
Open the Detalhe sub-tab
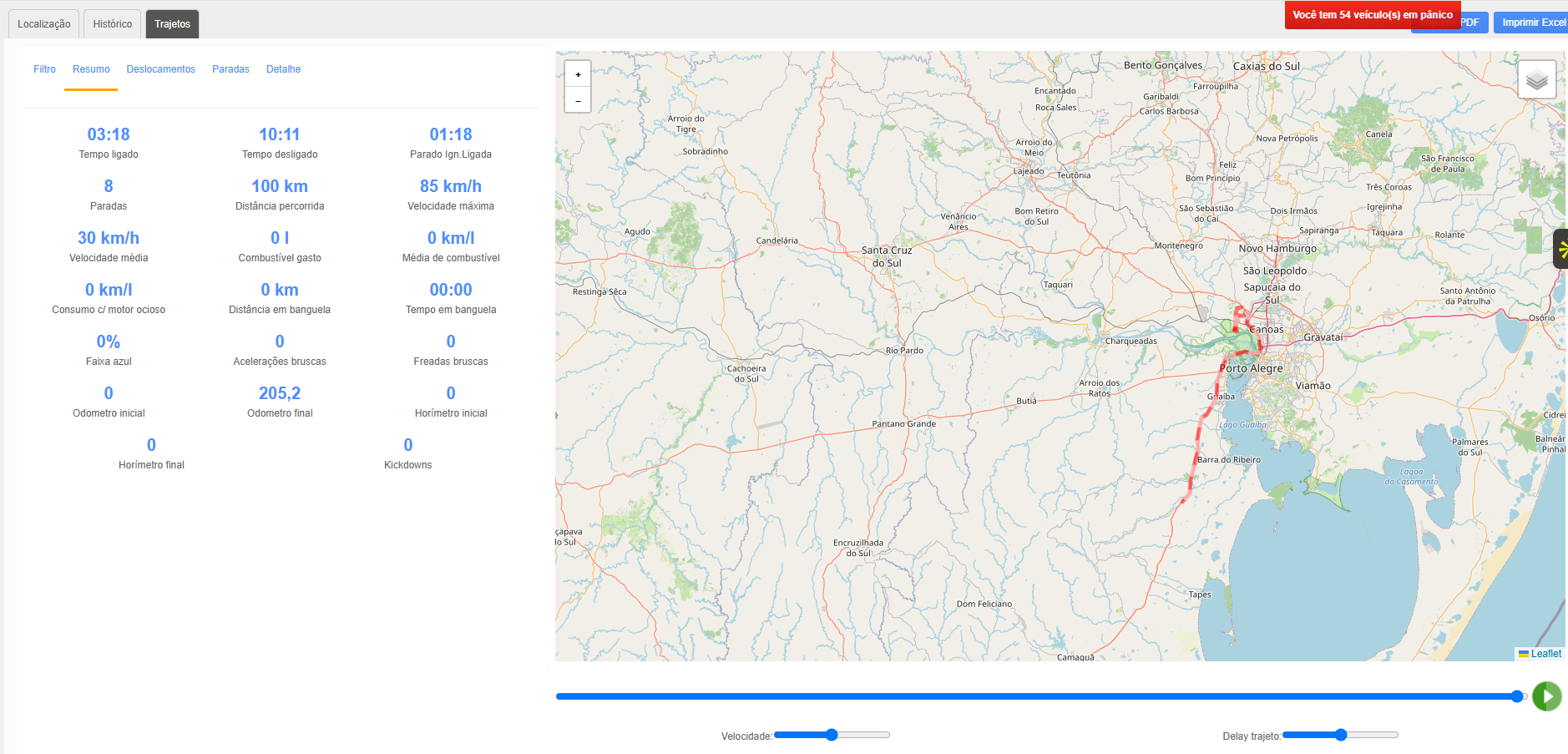tap(283, 69)
